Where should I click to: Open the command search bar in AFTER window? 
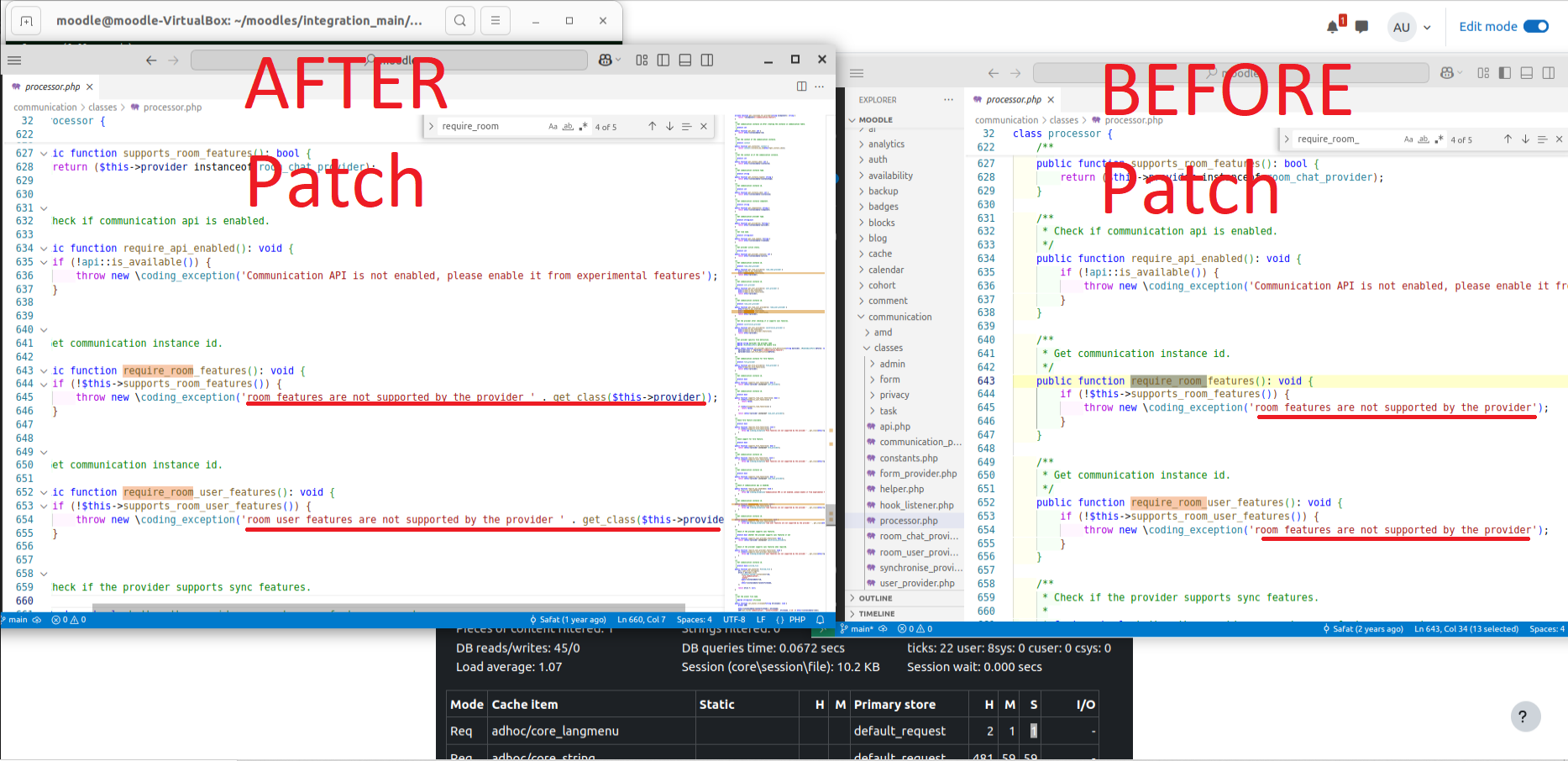(x=389, y=60)
